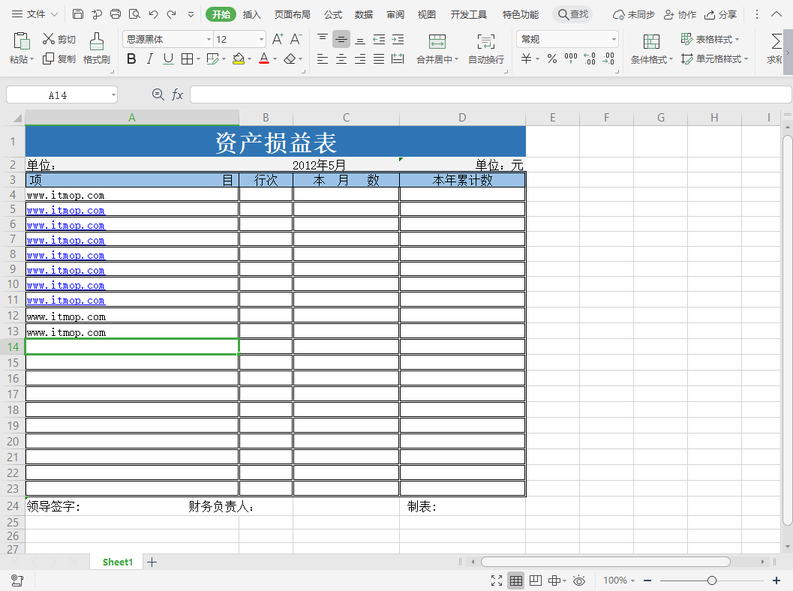Click the AutoSum sigma icon

776,41
